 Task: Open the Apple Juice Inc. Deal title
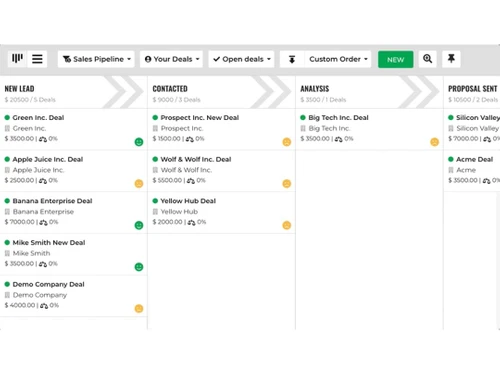coord(48,159)
